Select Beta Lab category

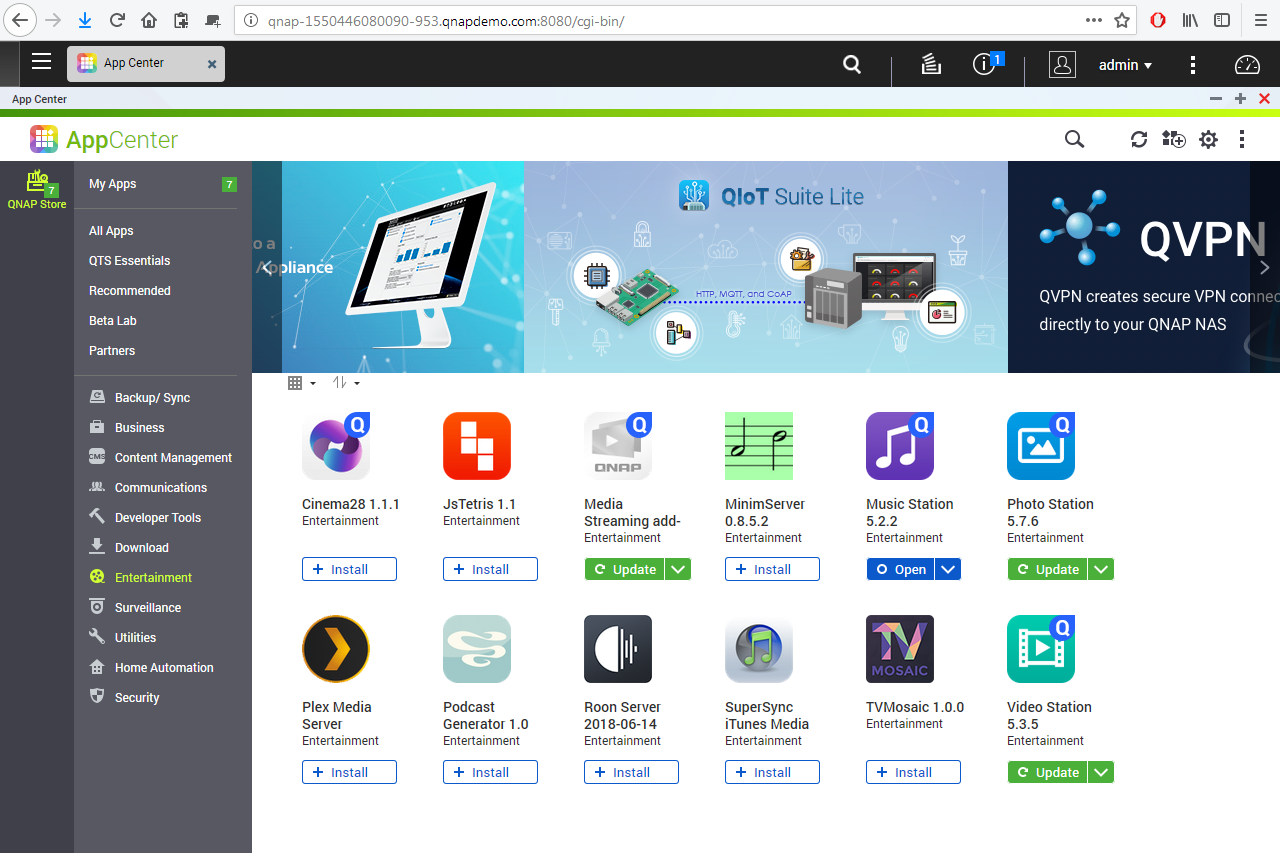pos(113,321)
